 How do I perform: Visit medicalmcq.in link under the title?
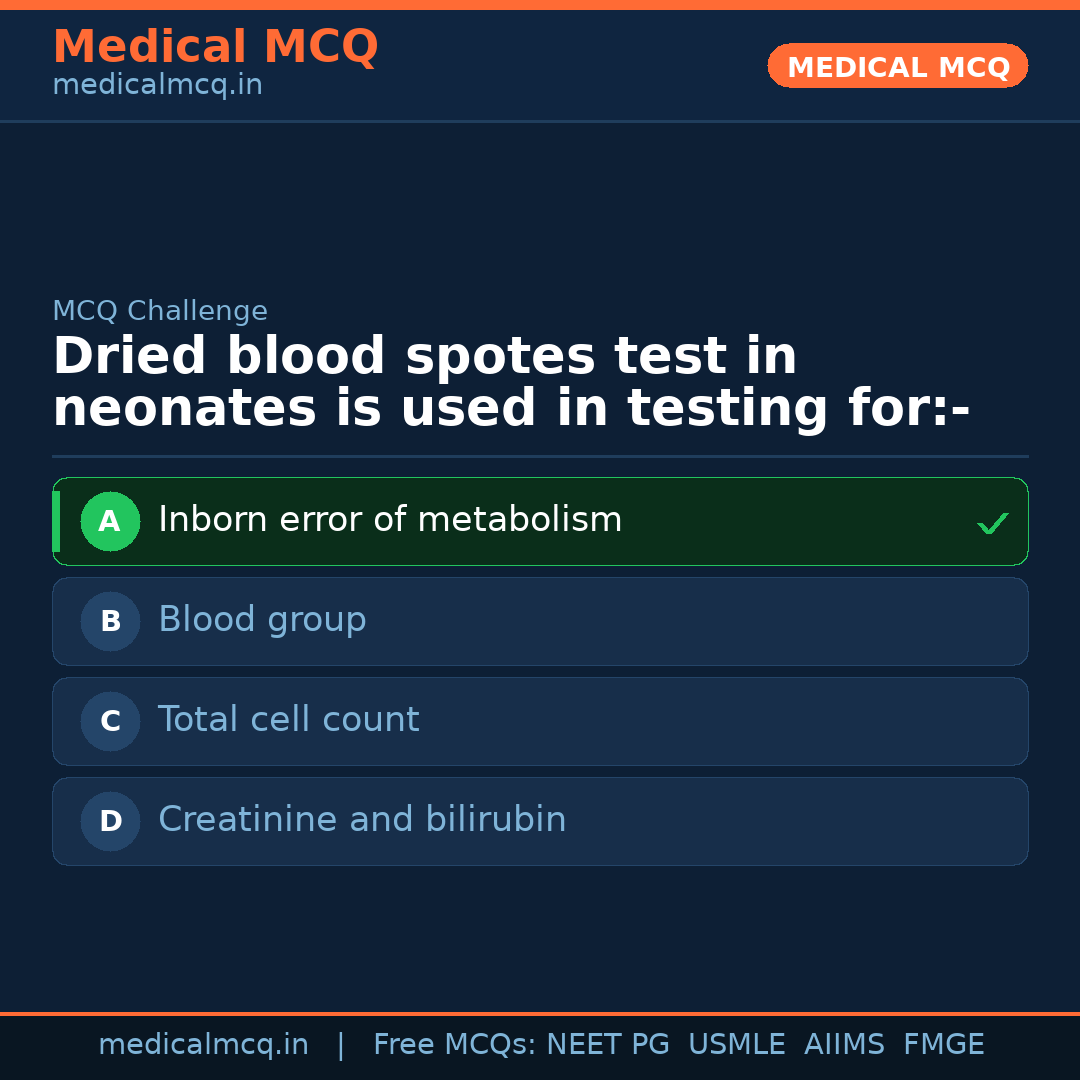[x=157, y=86]
